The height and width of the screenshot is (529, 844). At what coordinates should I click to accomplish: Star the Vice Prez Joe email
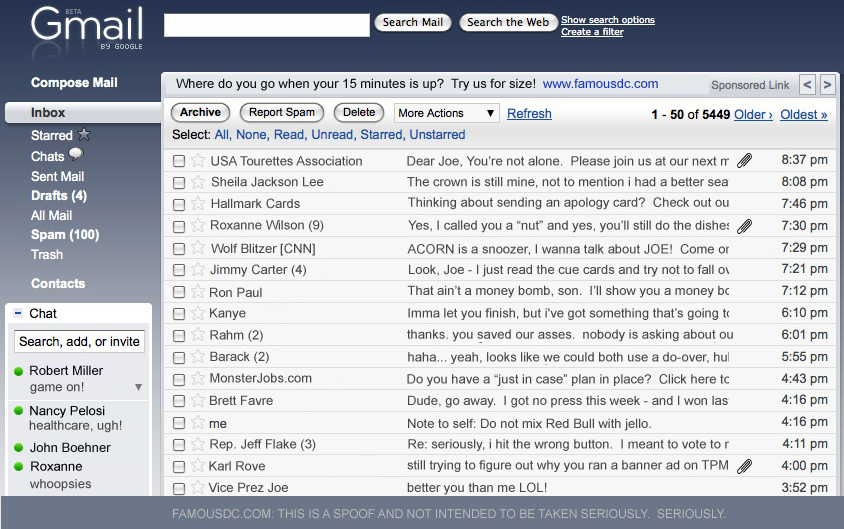tap(198, 488)
